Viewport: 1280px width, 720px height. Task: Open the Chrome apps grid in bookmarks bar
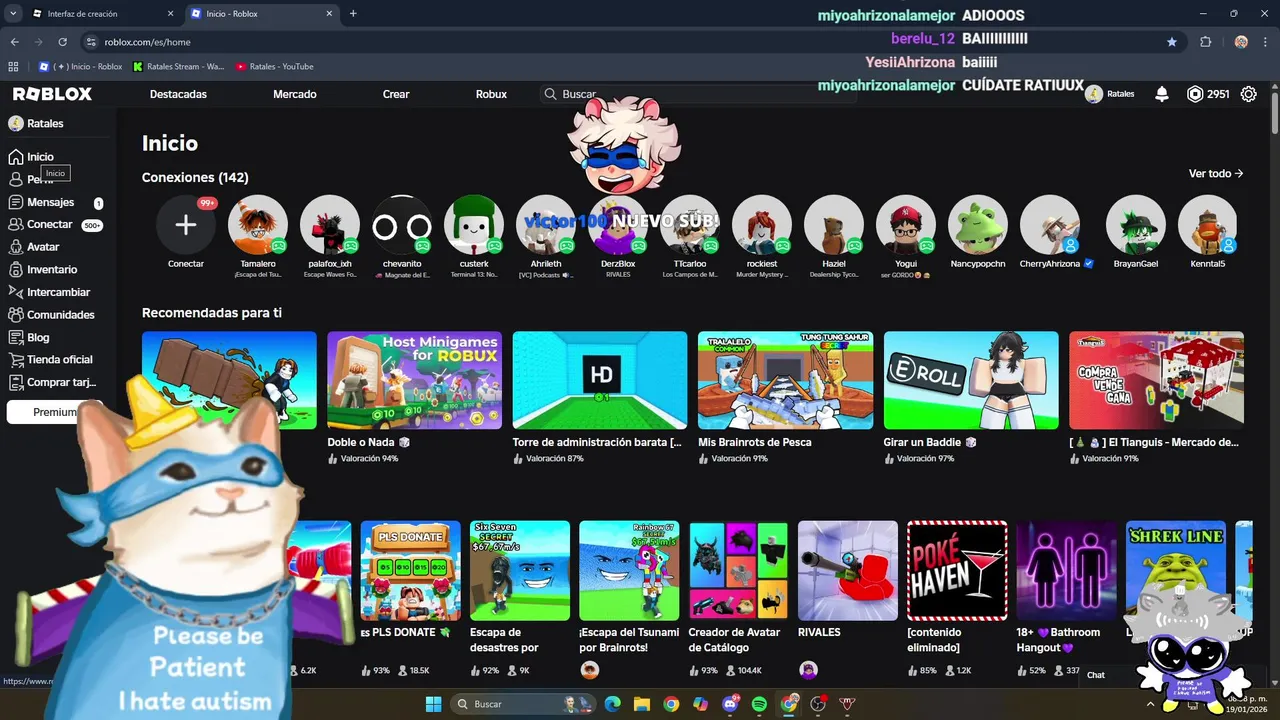click(x=13, y=67)
